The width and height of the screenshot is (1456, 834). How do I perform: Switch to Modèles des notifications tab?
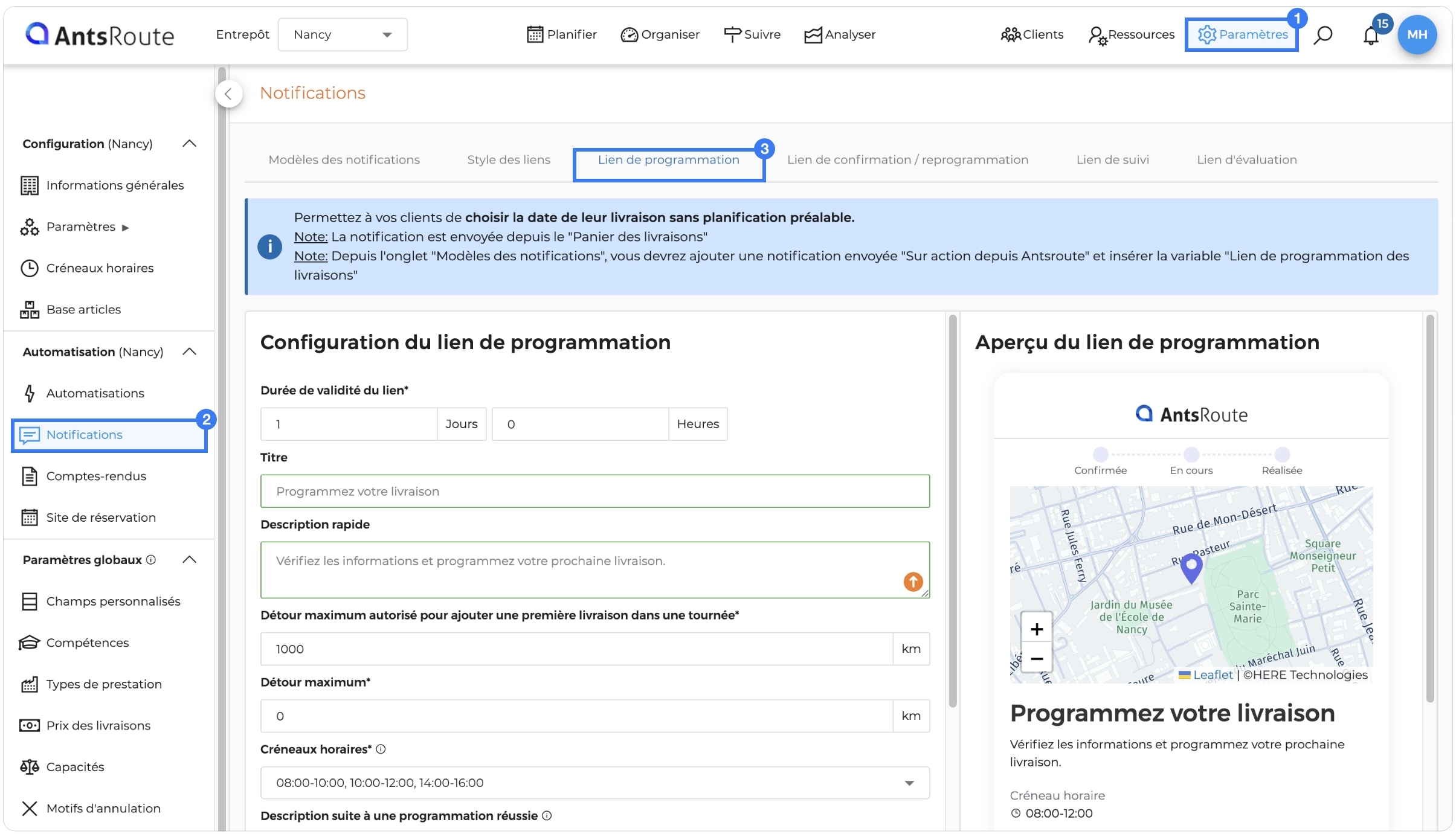pos(344,160)
